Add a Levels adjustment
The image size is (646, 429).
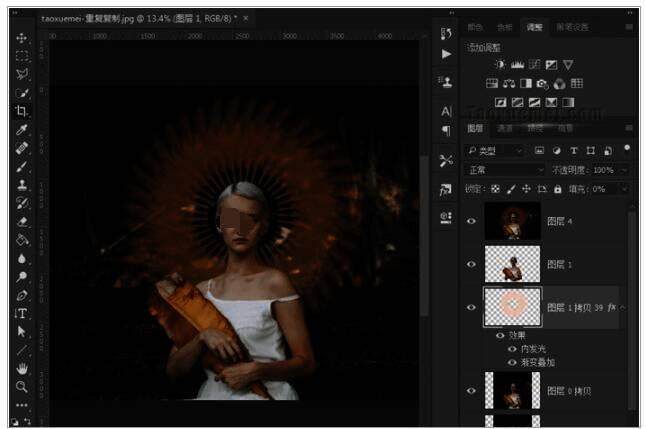pos(517,65)
